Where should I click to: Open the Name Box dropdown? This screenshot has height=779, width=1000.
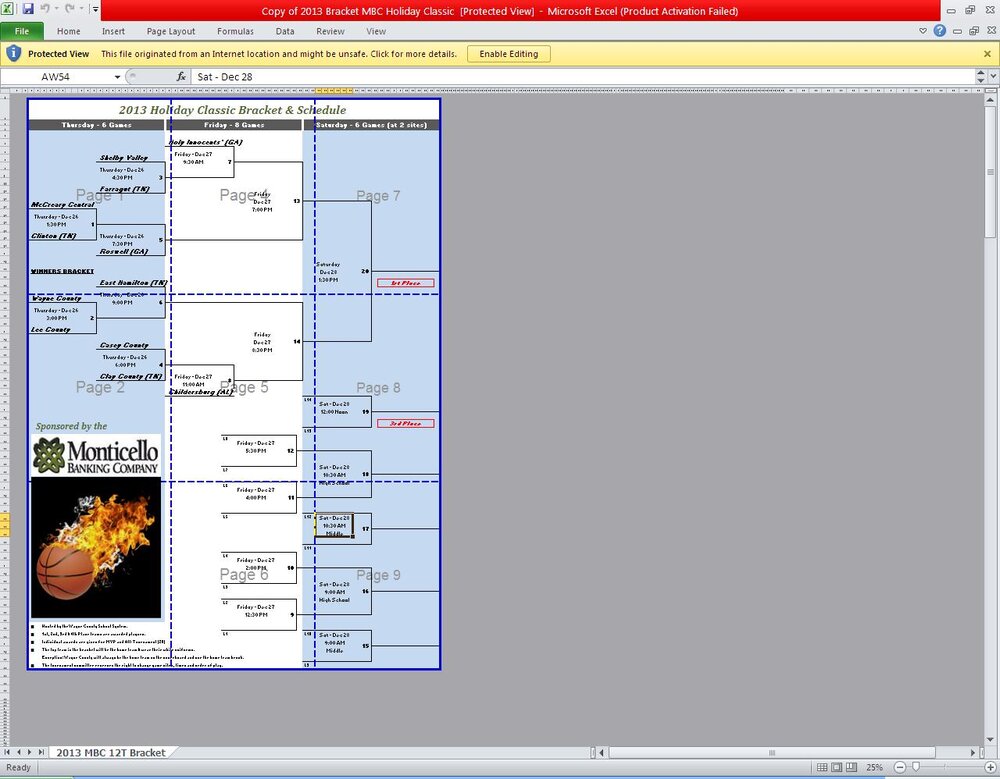tap(117, 77)
